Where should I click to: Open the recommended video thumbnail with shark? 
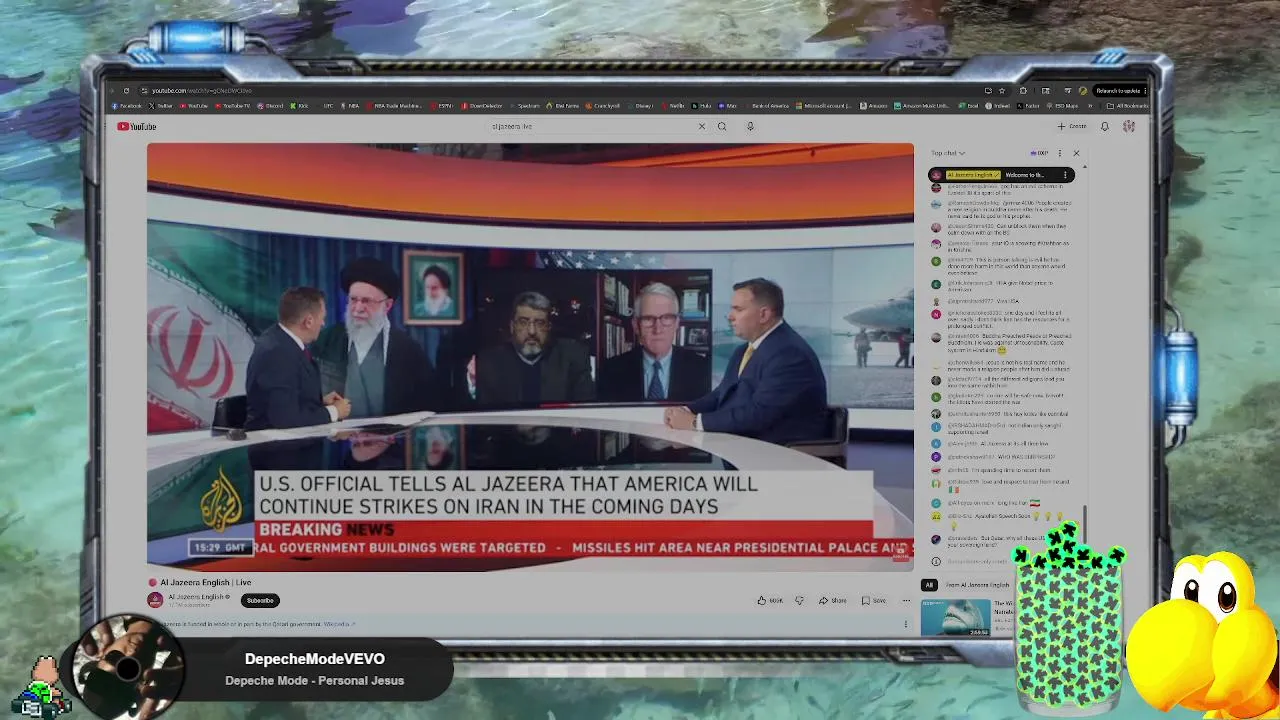pos(955,617)
